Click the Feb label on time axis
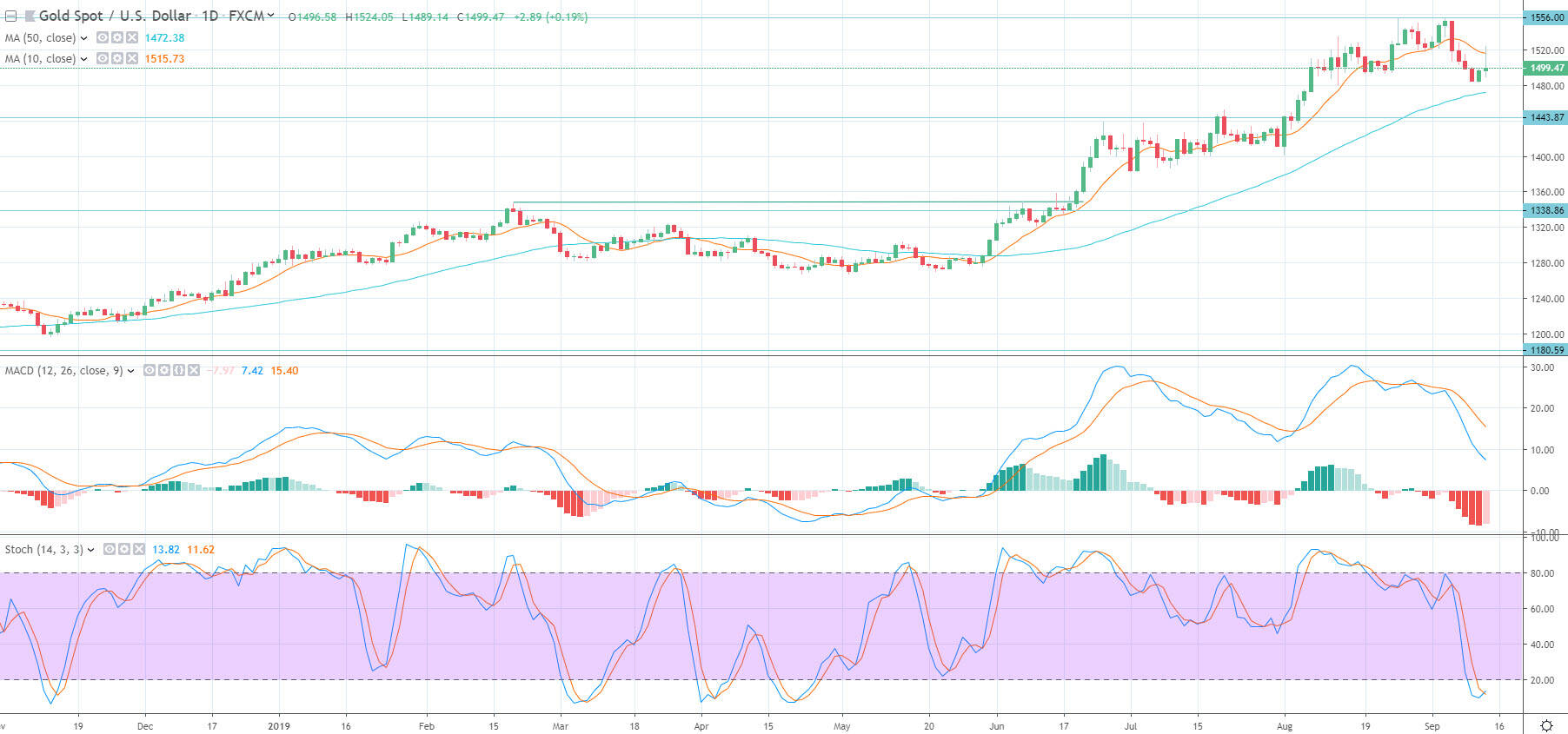This screenshot has width=1568, height=734. [426, 726]
